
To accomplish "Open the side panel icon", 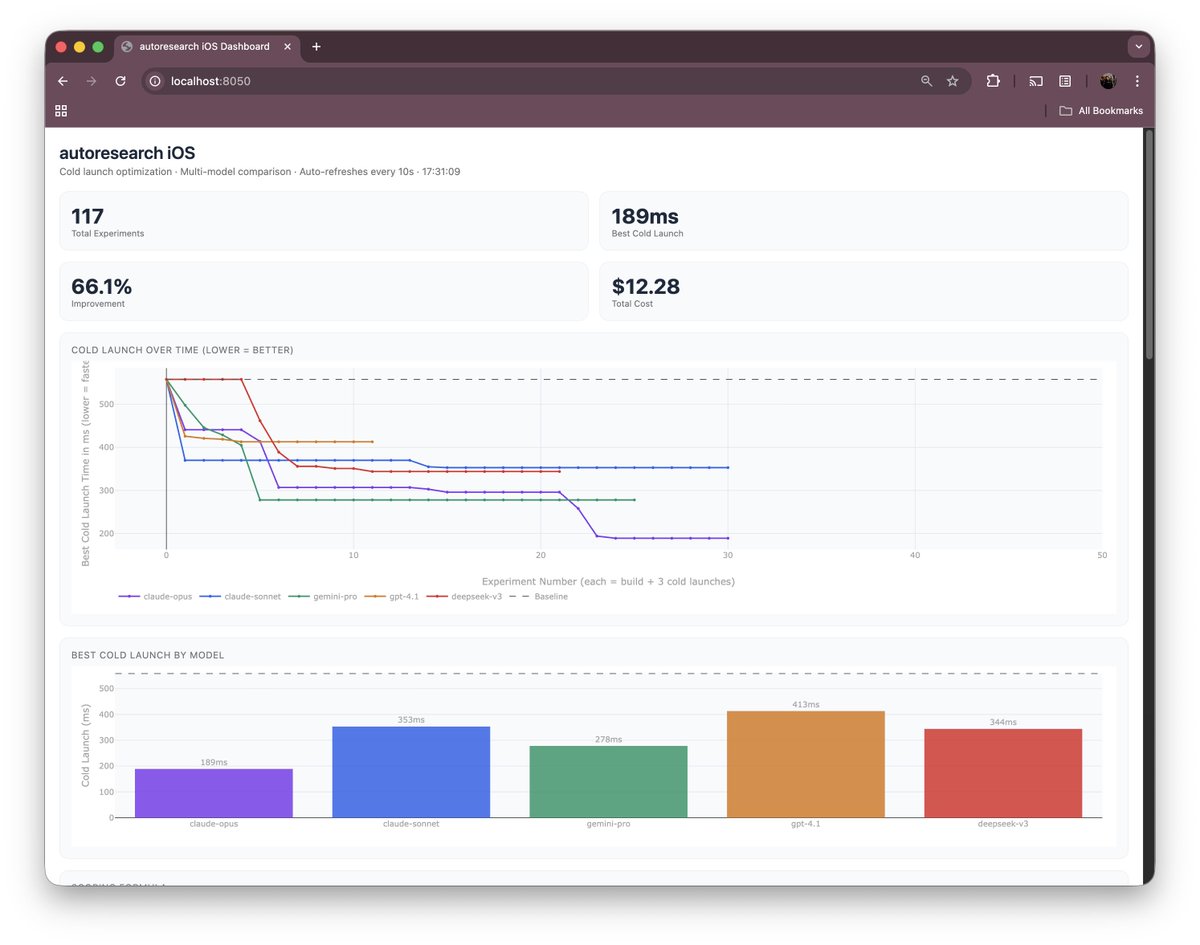I will point(1065,81).
